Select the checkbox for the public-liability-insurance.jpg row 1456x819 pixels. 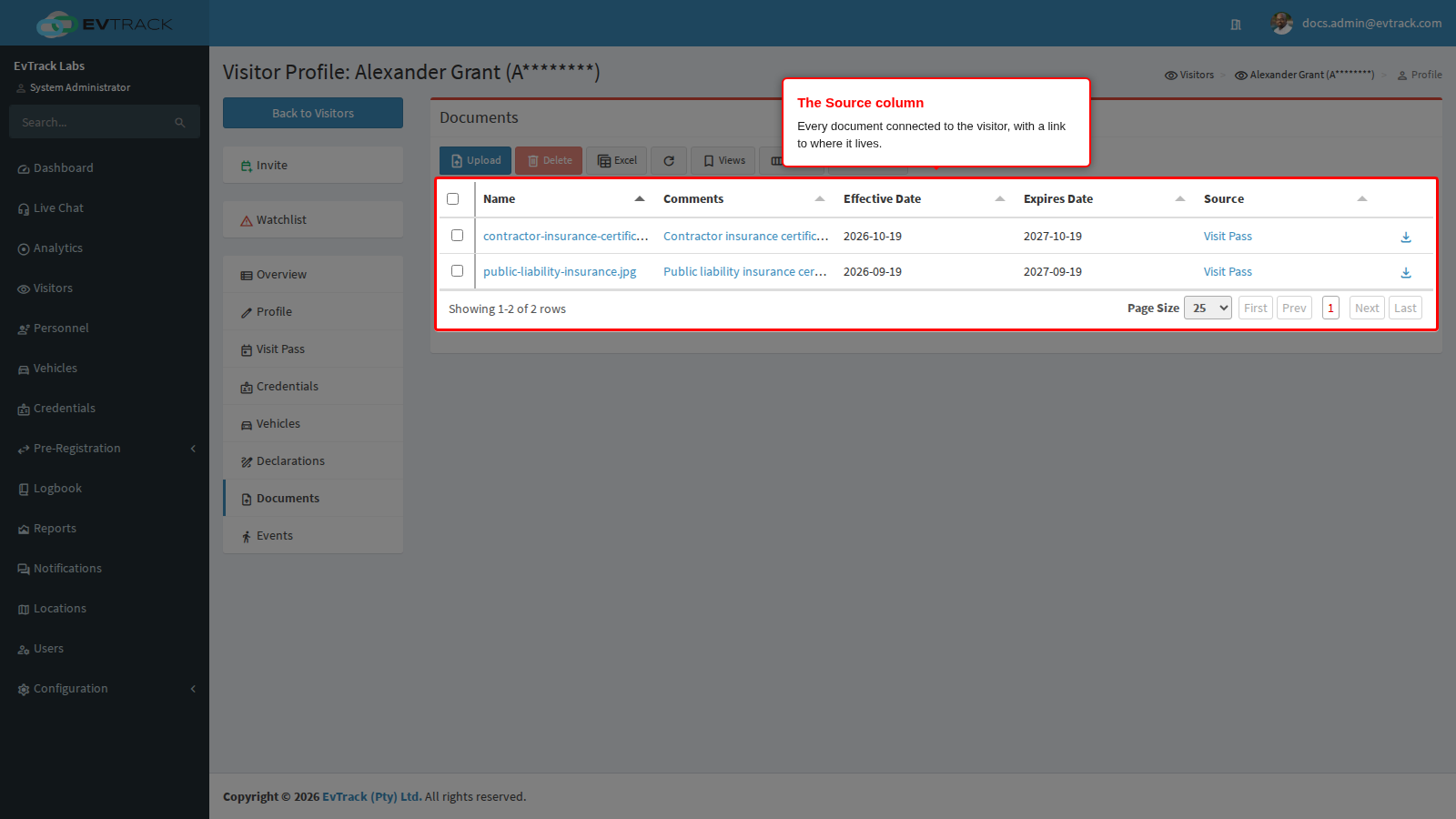coord(457,271)
